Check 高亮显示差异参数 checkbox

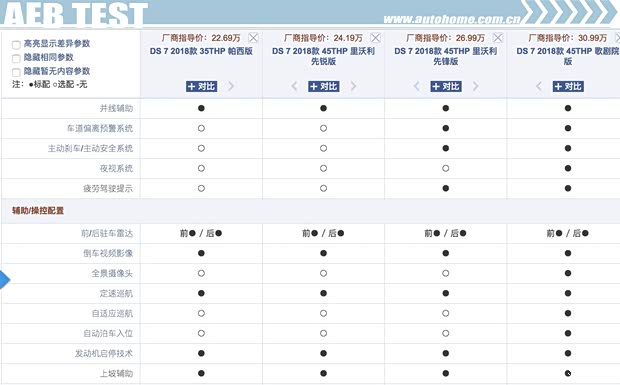pos(16,45)
